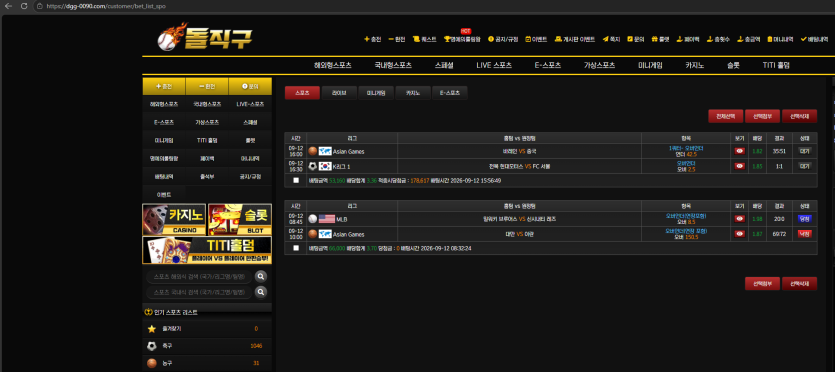The height and width of the screenshot is (372, 835).
Task: Click the red status badge in 69:72 row
Action: coord(805,234)
